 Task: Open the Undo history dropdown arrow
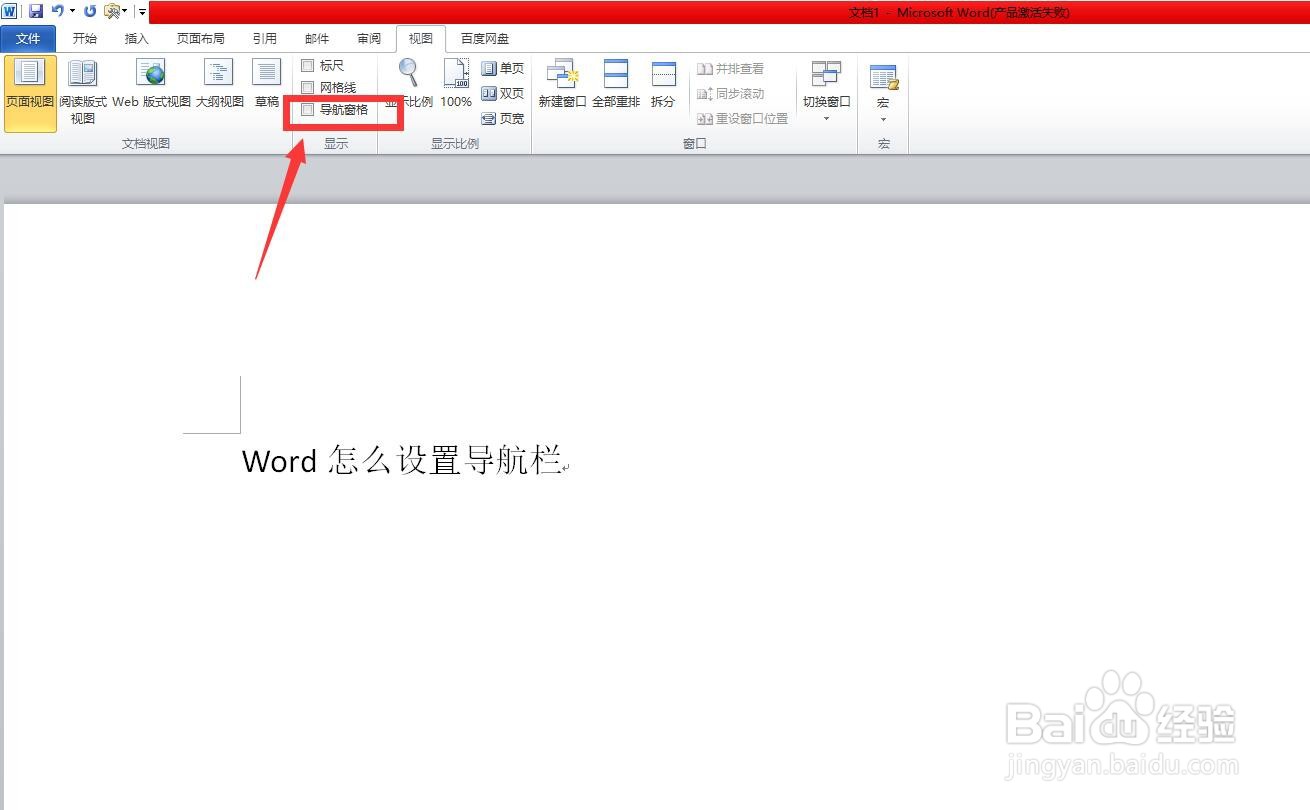(x=72, y=11)
